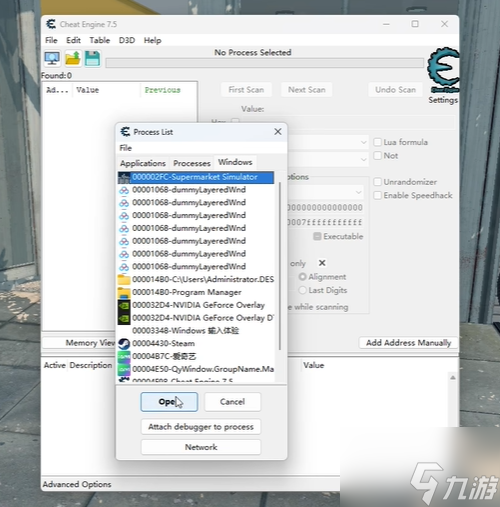The height and width of the screenshot is (507, 500).
Task: Select the Program Manager folder entry
Action: click(x=196, y=292)
